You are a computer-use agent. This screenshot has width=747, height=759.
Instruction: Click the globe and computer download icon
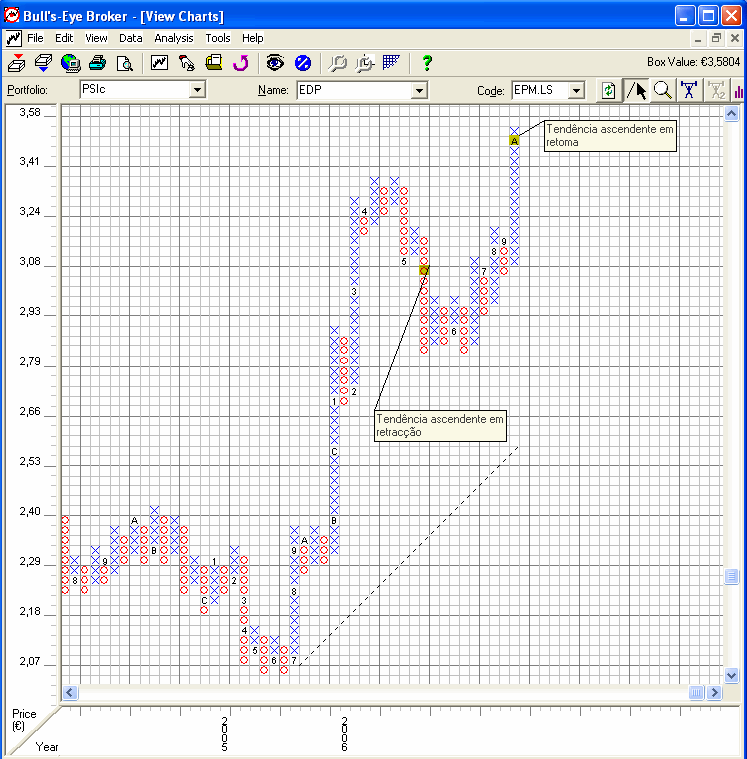(x=71, y=63)
